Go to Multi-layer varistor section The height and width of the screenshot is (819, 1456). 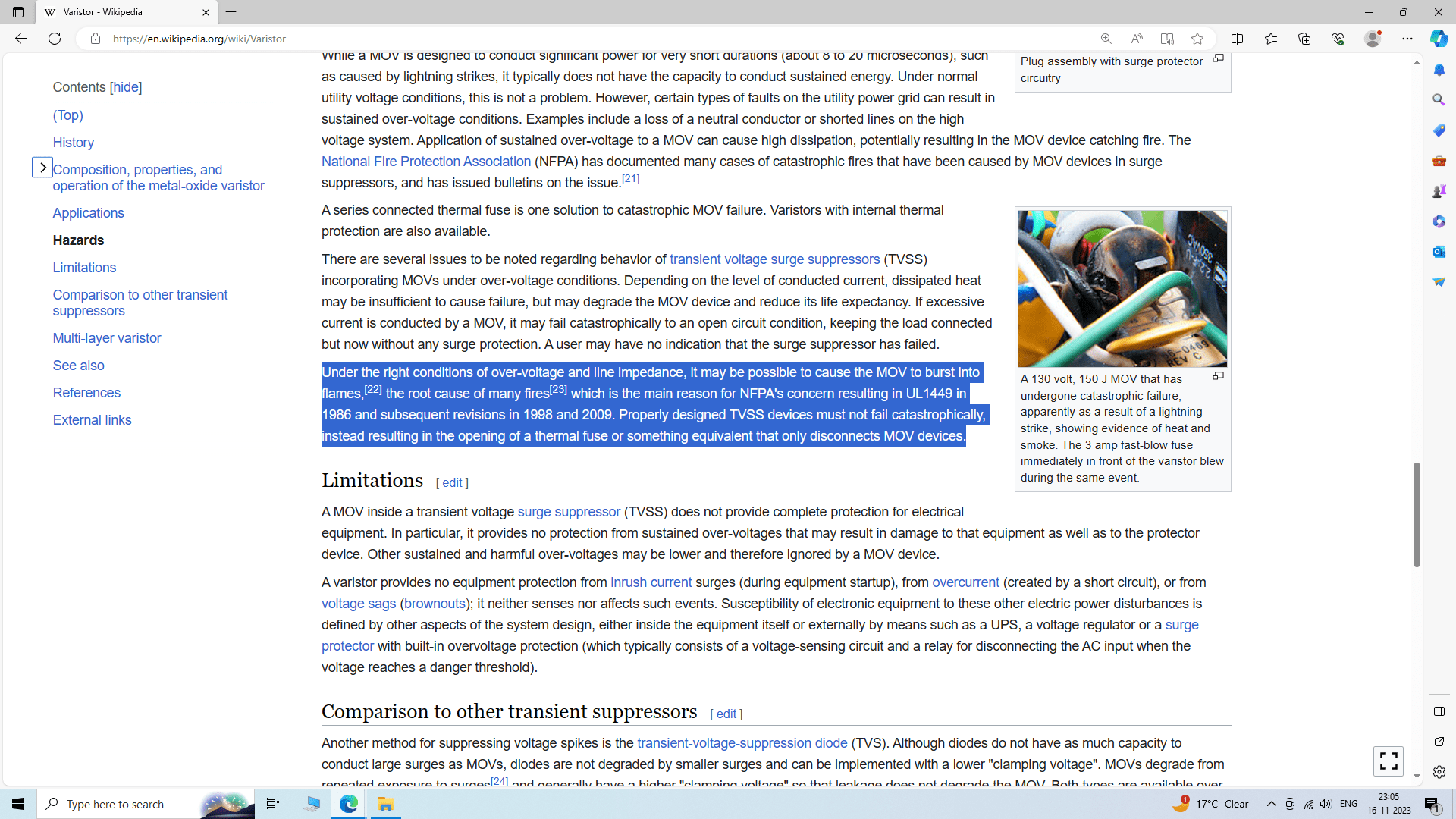click(x=107, y=338)
